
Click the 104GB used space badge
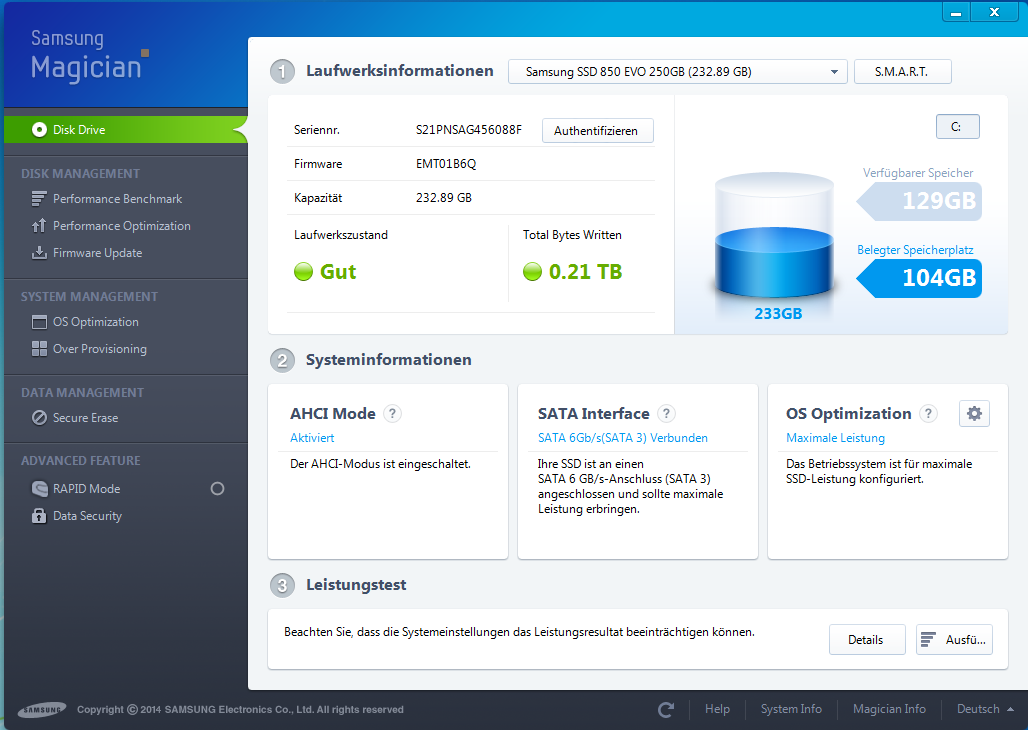919,278
